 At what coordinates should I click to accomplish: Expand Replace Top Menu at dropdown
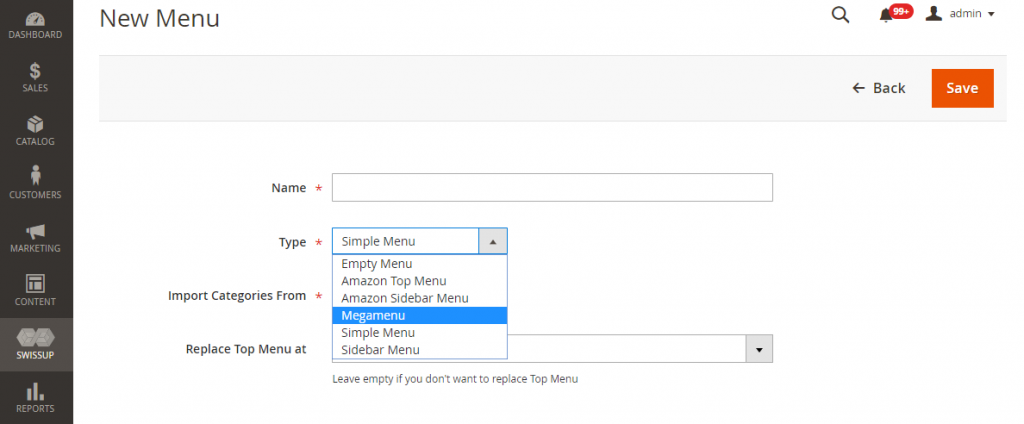tap(759, 349)
